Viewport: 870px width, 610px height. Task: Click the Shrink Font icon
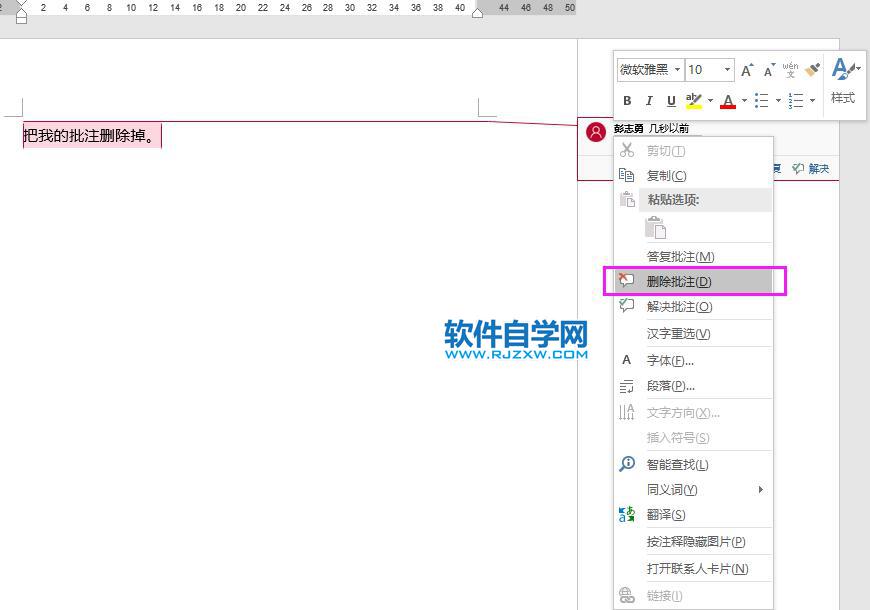(x=768, y=68)
